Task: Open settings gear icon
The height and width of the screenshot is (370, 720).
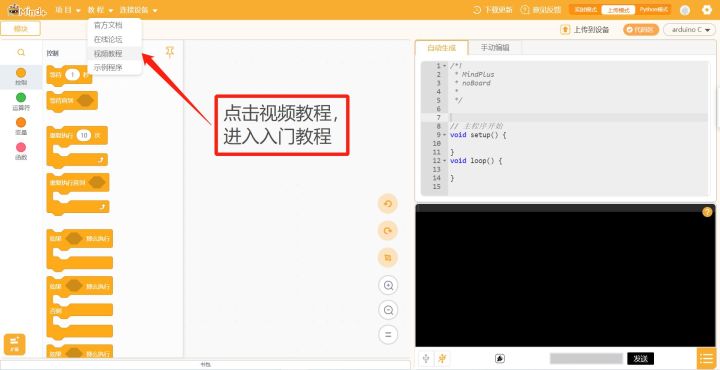Action: click(707, 10)
